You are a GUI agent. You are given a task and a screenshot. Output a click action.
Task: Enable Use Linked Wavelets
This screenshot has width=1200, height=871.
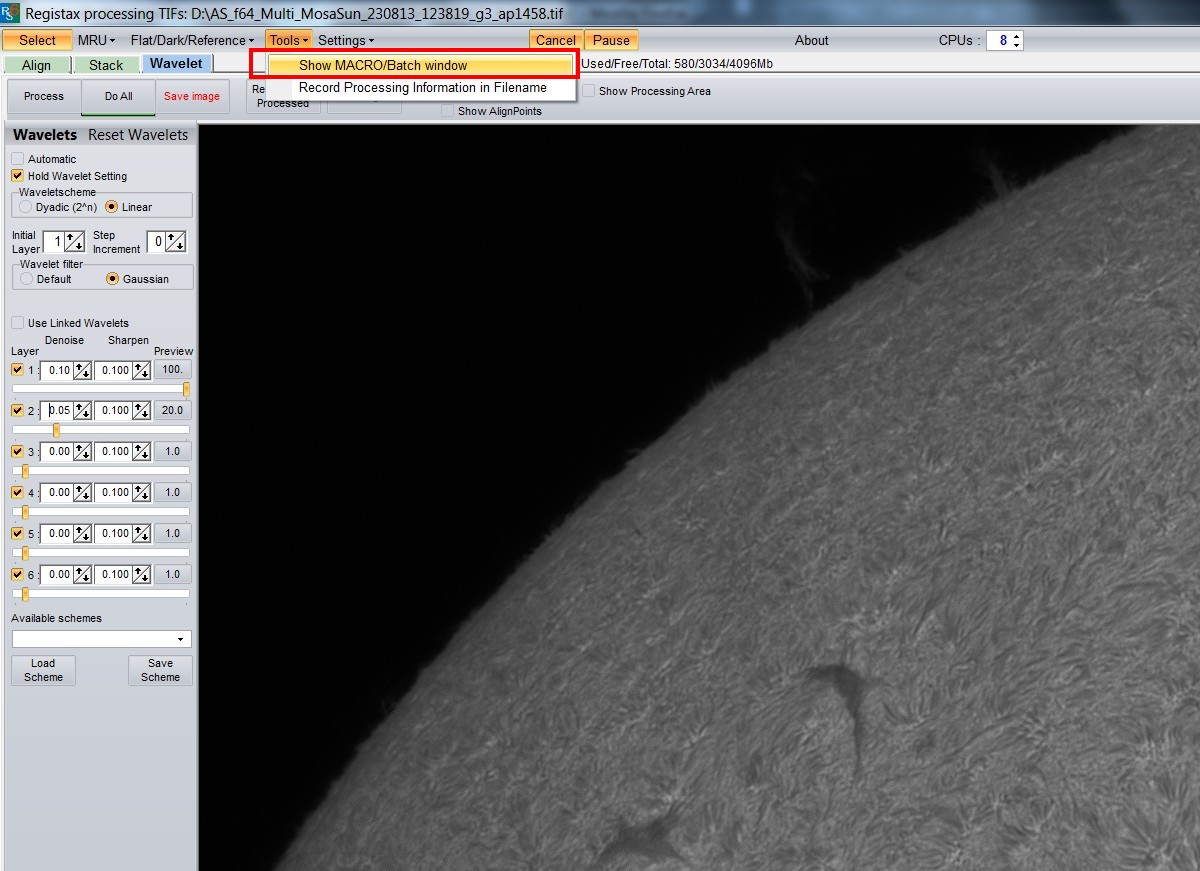[17, 323]
